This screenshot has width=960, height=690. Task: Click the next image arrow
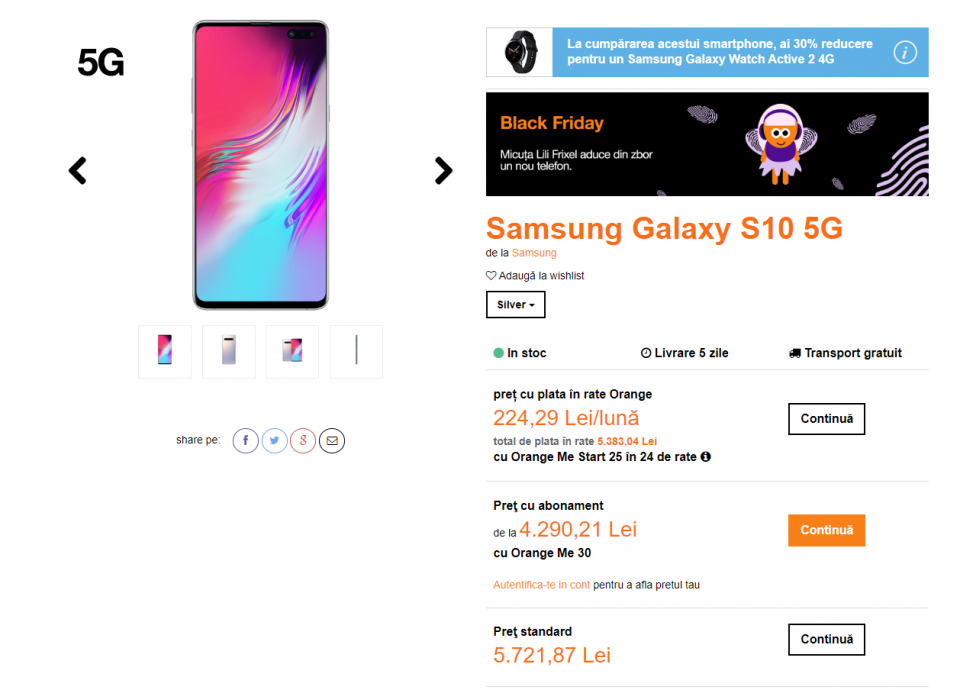pos(444,171)
